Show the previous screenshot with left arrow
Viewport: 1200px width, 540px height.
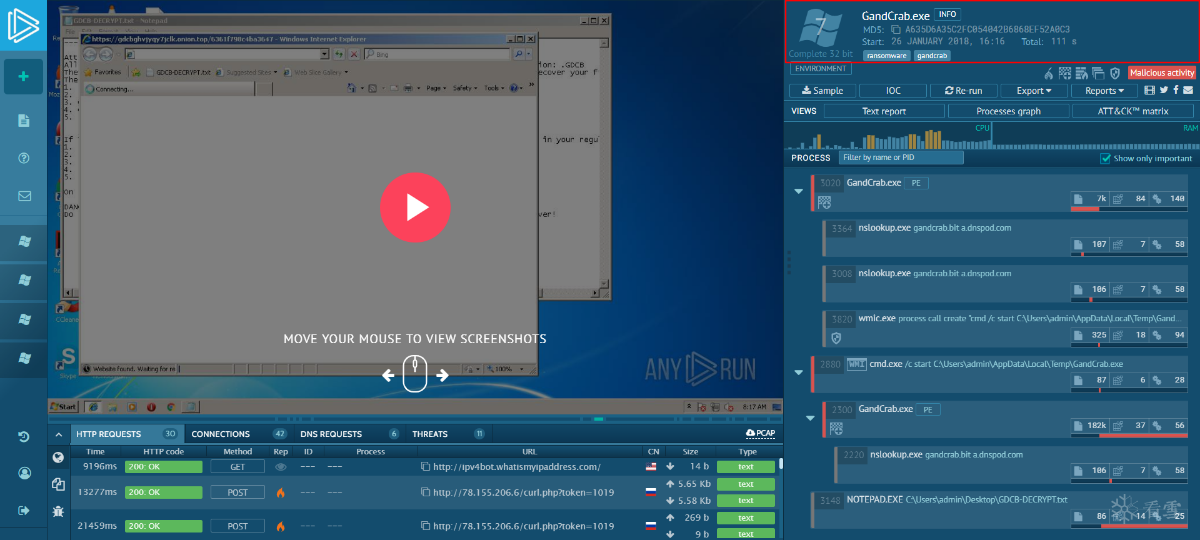coord(388,375)
